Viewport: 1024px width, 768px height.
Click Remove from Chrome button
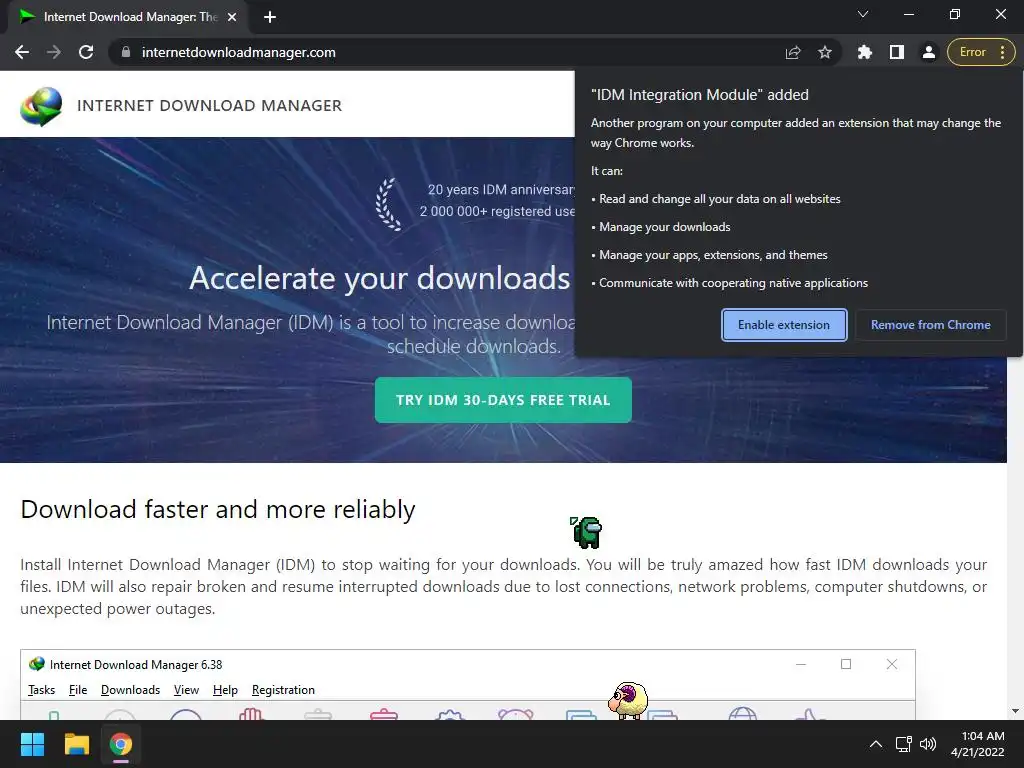(x=931, y=325)
